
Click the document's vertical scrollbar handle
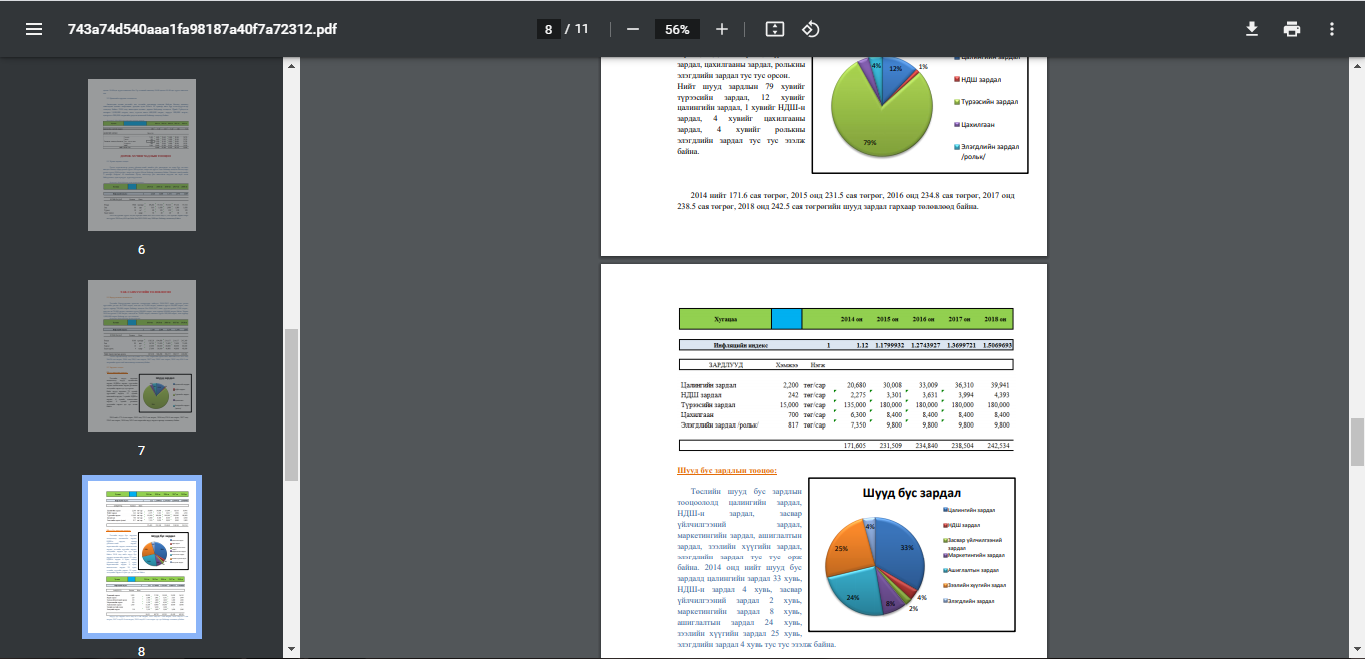(x=1357, y=442)
